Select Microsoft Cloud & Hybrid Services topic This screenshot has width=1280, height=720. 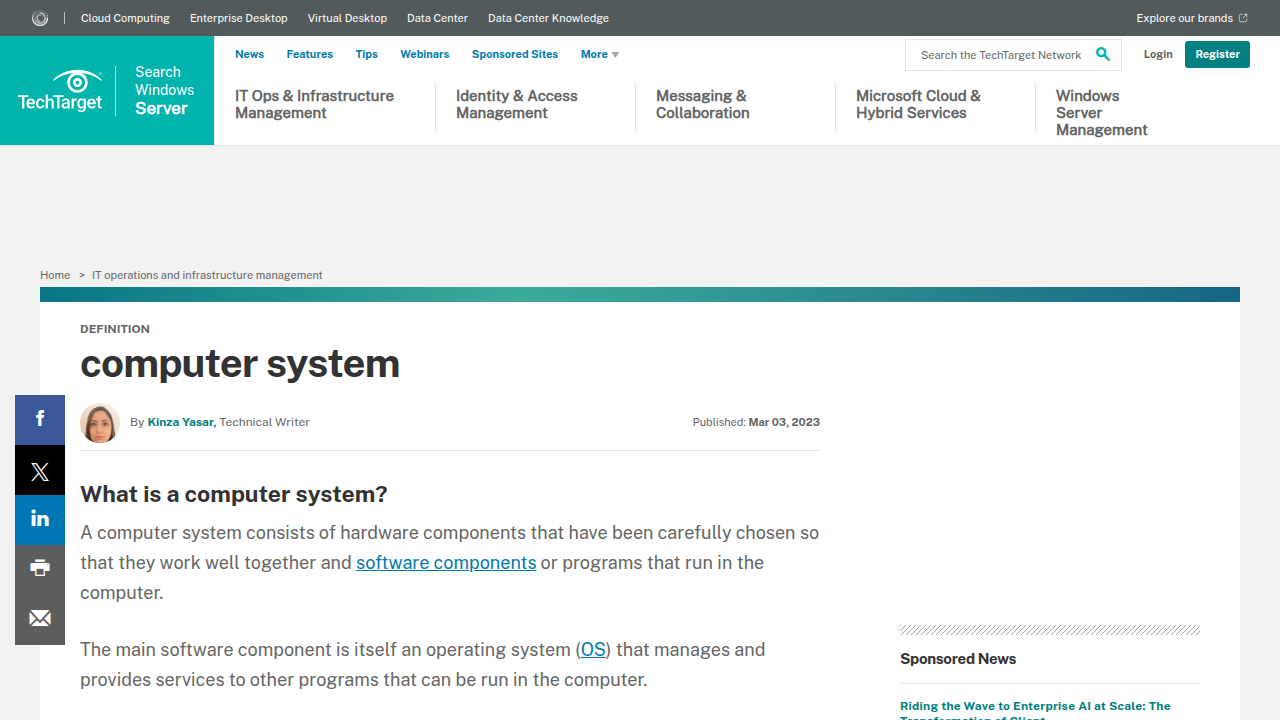[x=918, y=104]
